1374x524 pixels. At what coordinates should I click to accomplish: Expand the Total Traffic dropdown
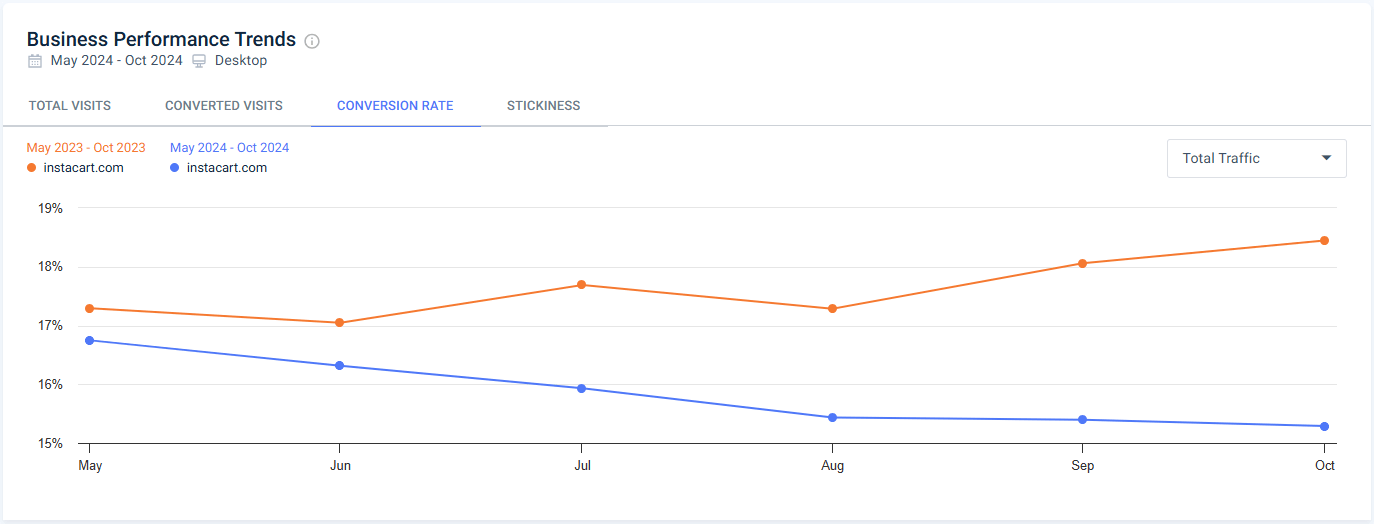1256,158
